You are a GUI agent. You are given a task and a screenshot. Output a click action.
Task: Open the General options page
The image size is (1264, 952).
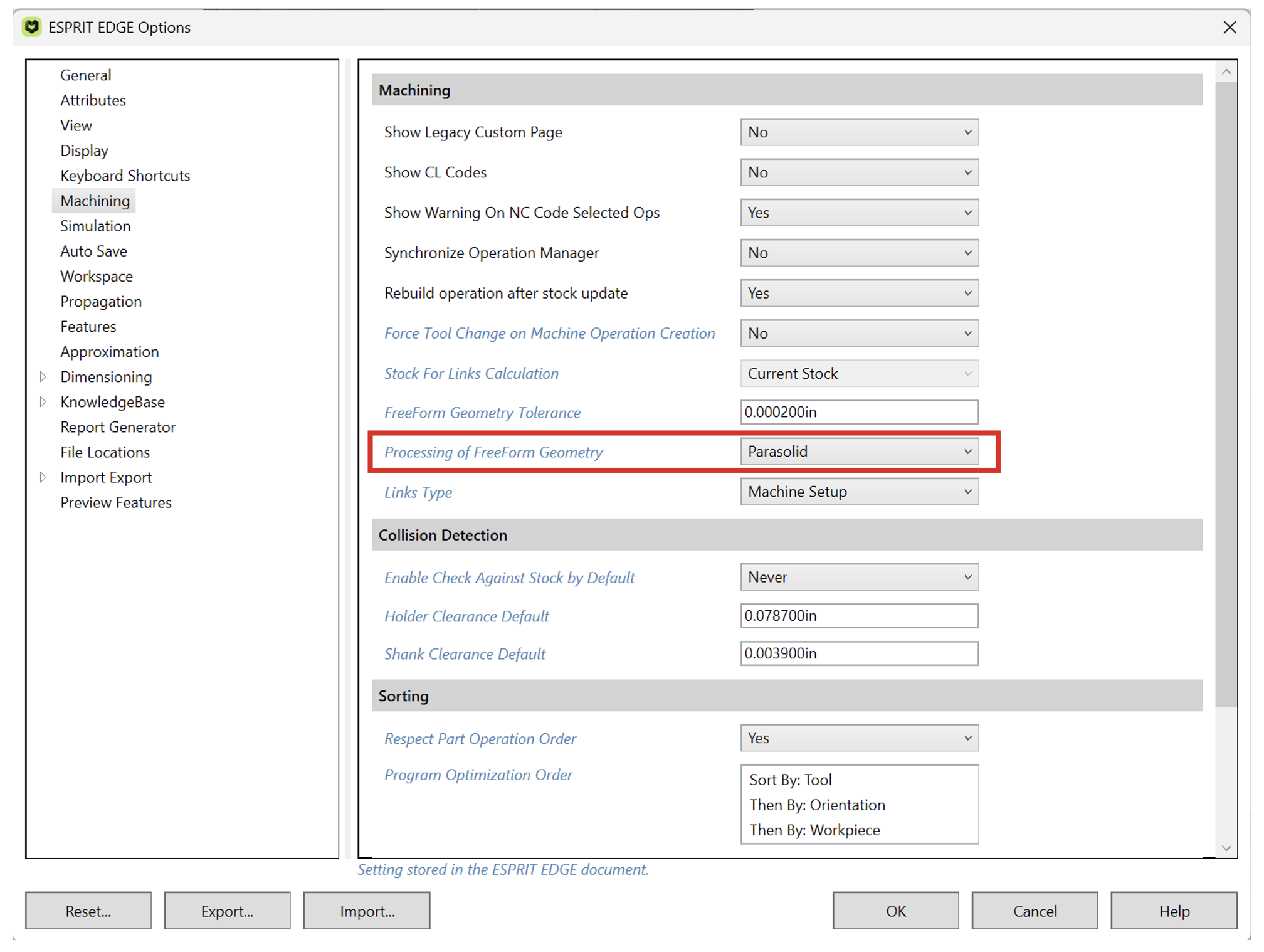[x=85, y=75]
